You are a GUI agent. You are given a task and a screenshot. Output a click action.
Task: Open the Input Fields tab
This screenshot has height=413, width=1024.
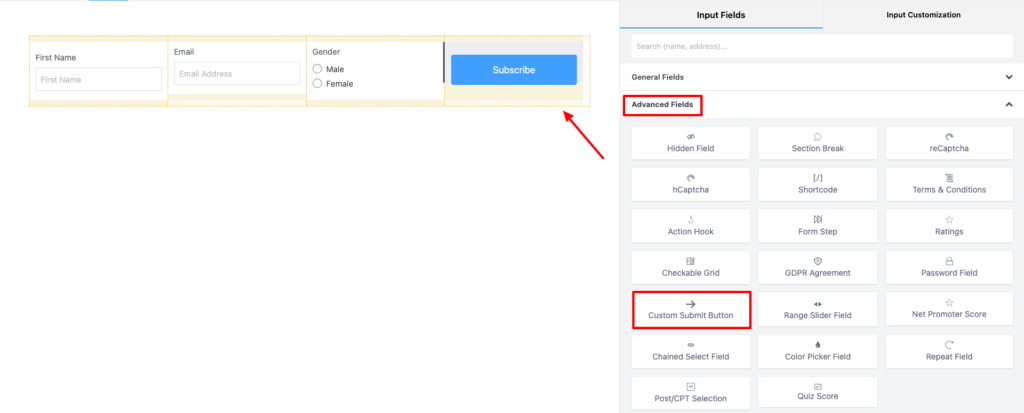[721, 14]
